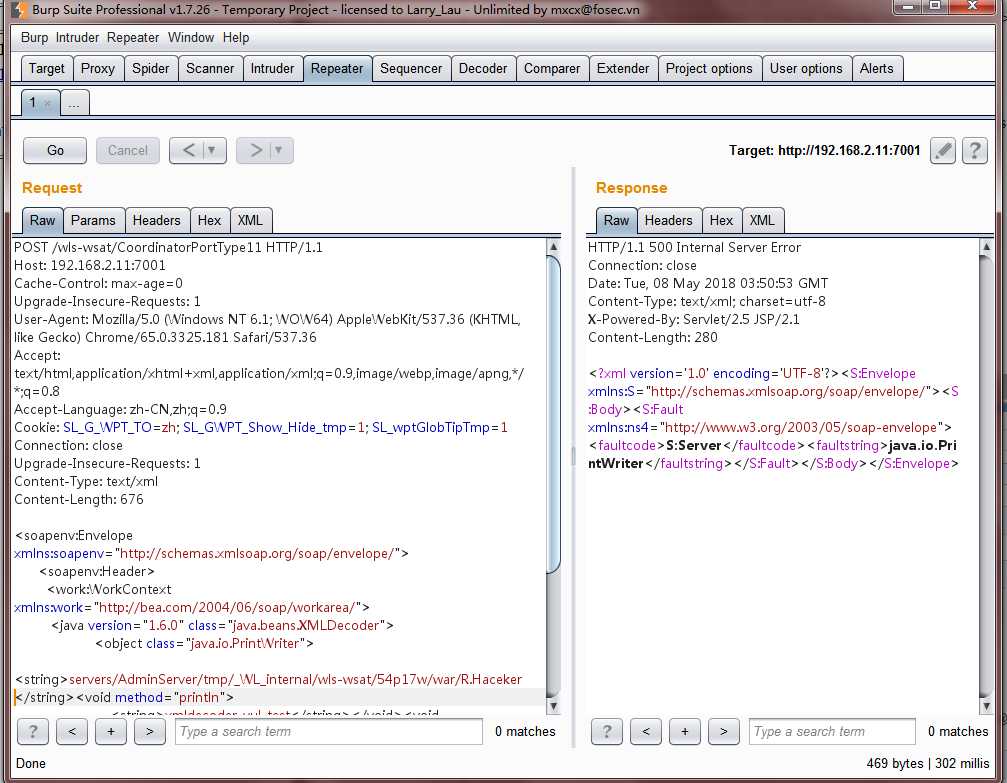Open Repeater help question mark next to target

974,151
